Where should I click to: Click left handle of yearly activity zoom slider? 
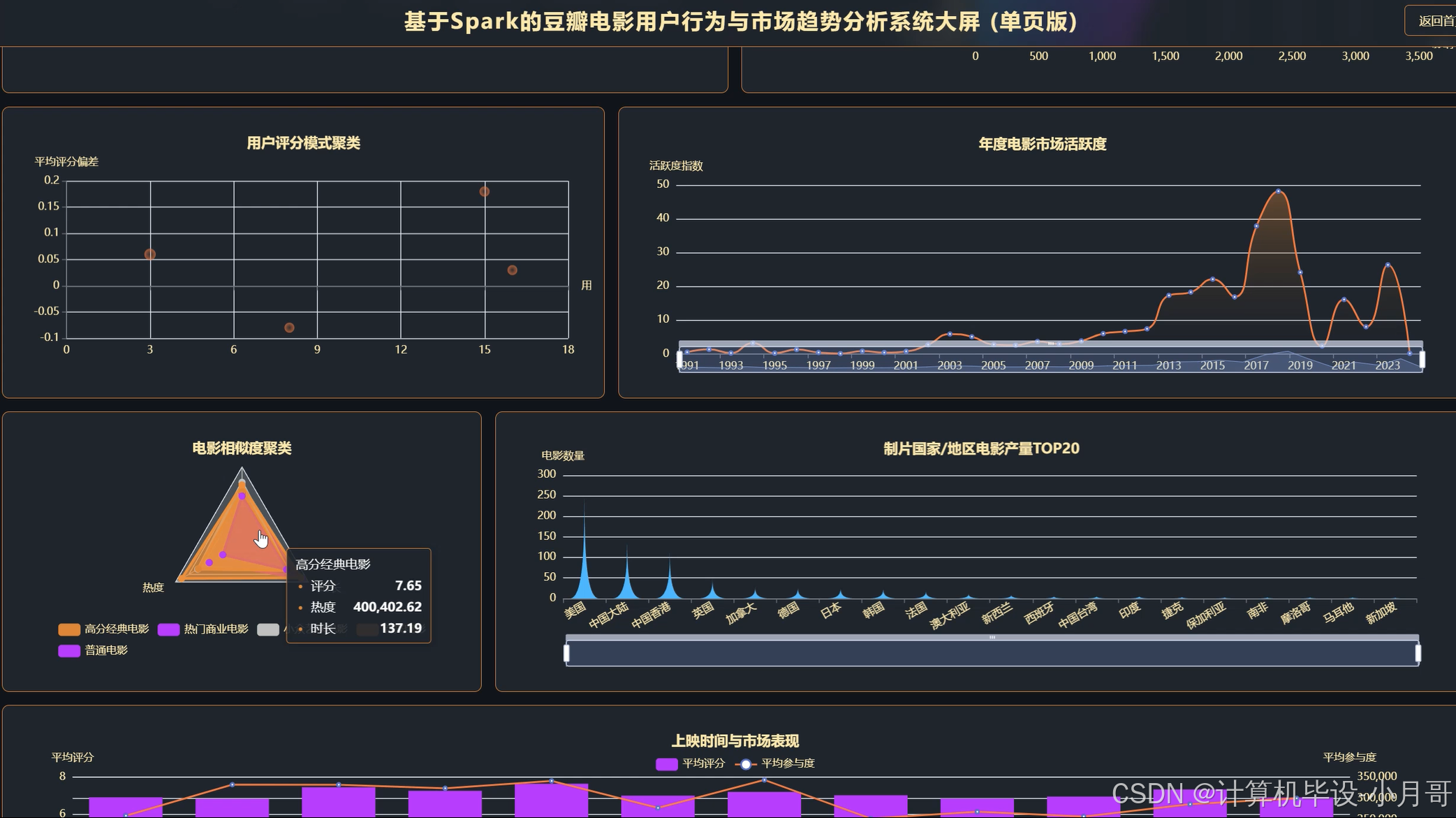(679, 360)
